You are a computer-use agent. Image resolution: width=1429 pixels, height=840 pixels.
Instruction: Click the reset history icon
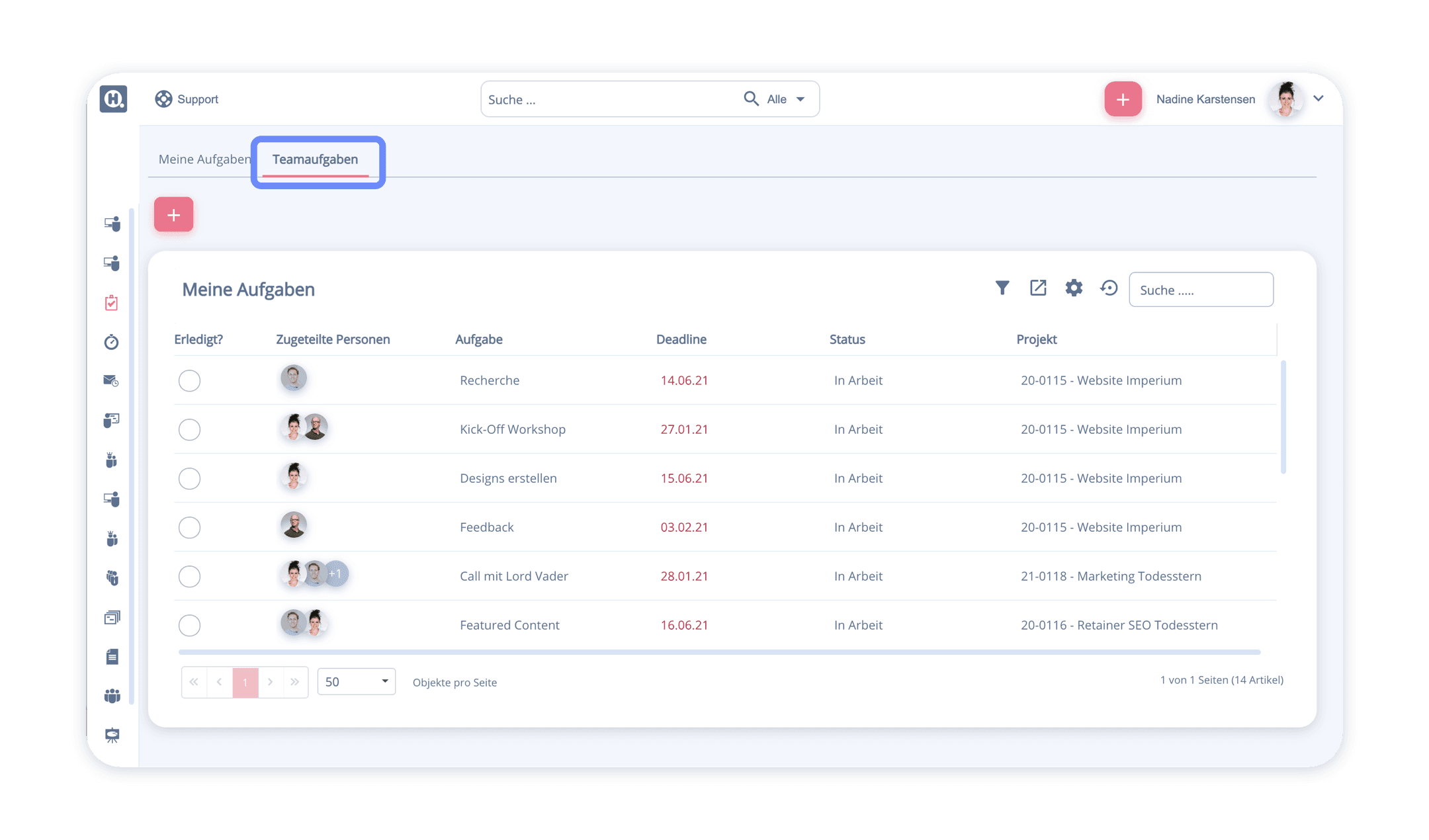[1109, 288]
